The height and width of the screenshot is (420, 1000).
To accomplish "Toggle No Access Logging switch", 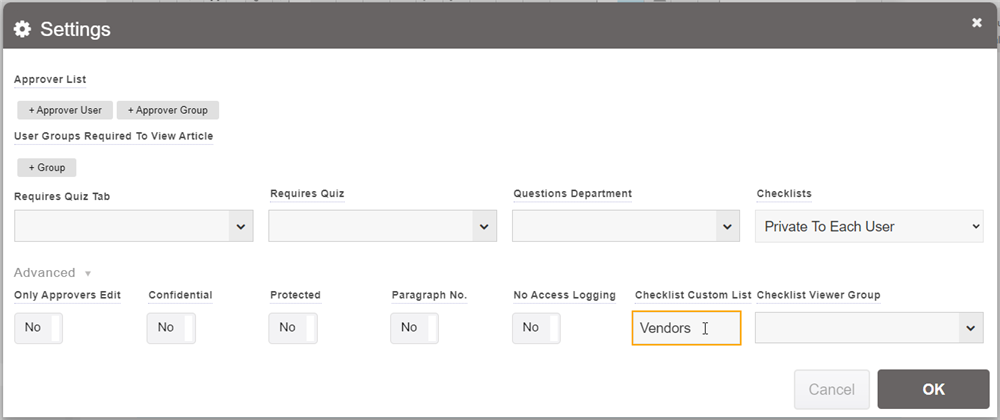I will pos(536,327).
